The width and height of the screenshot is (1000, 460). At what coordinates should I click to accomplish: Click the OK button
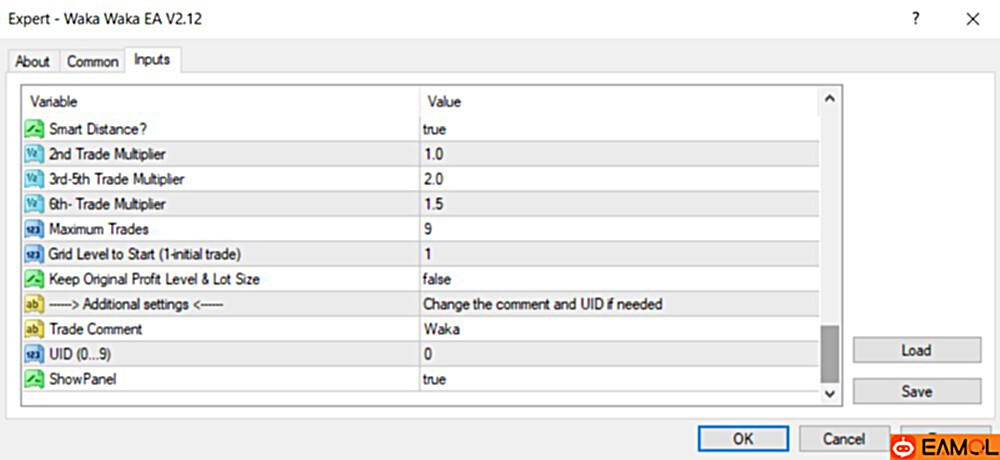pyautogui.click(x=743, y=439)
